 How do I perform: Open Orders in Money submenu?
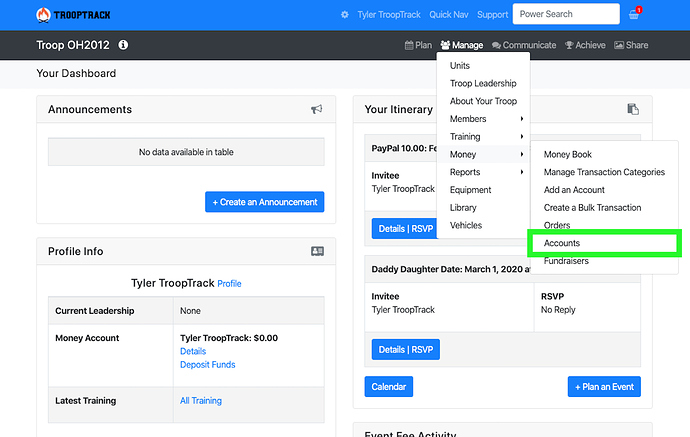click(x=604, y=225)
